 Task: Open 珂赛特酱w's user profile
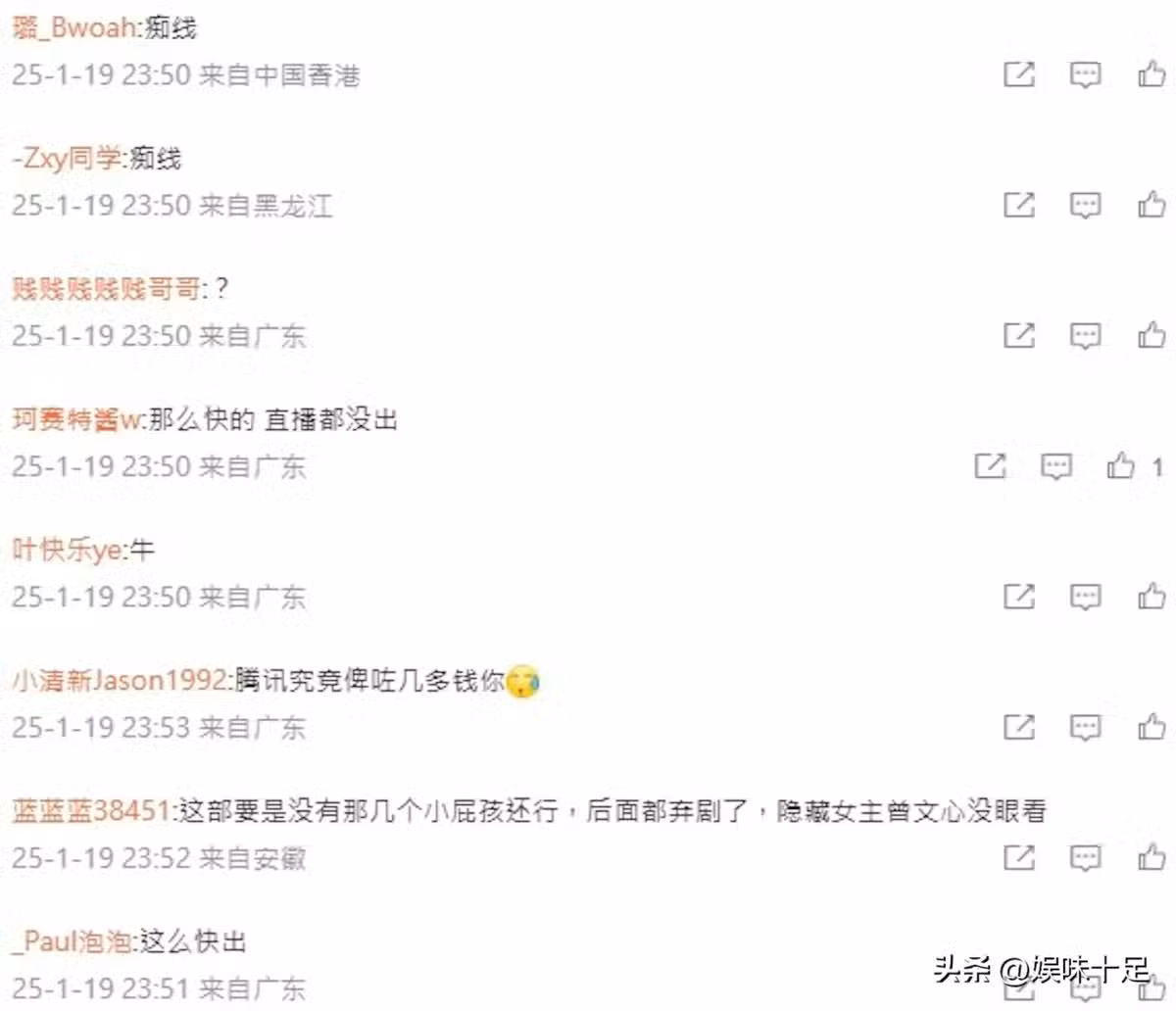click(x=77, y=419)
